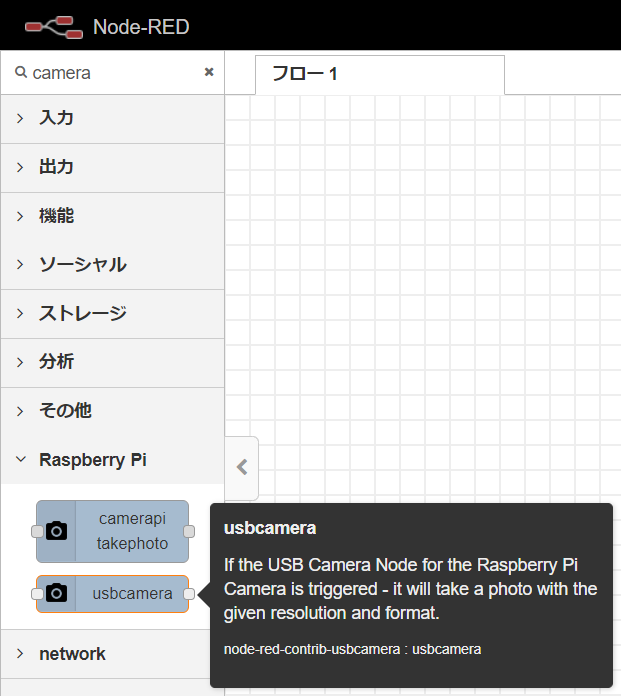
Task: Click the camerapi takephoto camera icon
Action: pyautogui.click(x=57, y=531)
